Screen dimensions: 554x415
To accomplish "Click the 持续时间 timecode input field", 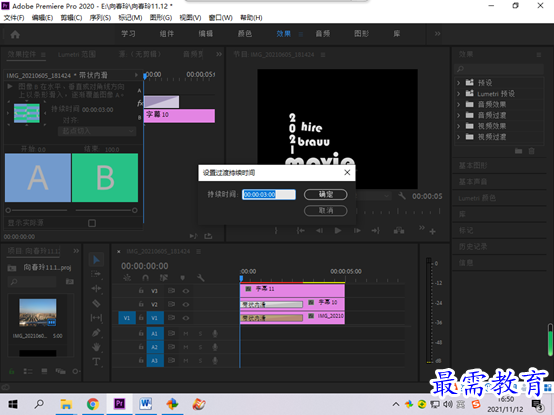I will coord(269,194).
